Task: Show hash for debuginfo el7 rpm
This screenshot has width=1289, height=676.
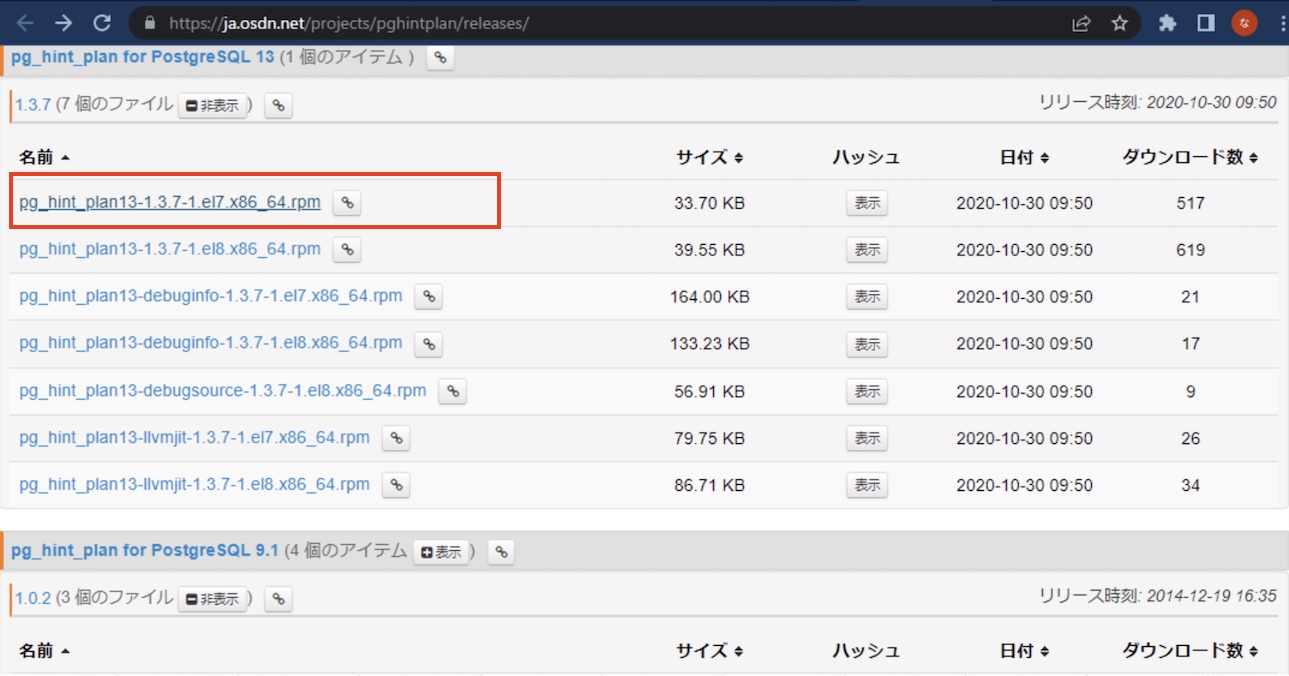Action: [867, 297]
